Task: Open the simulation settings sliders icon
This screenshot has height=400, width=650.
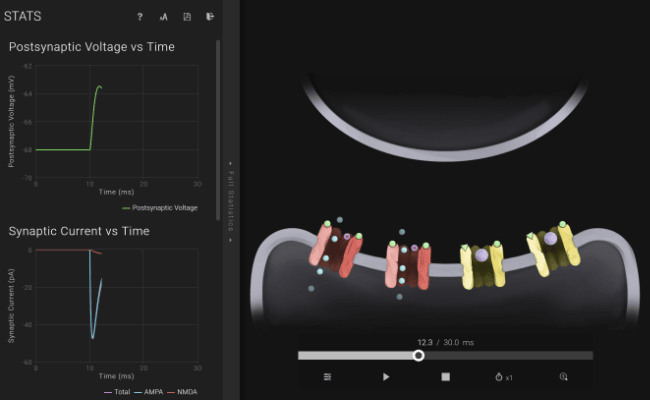Action: click(x=327, y=377)
